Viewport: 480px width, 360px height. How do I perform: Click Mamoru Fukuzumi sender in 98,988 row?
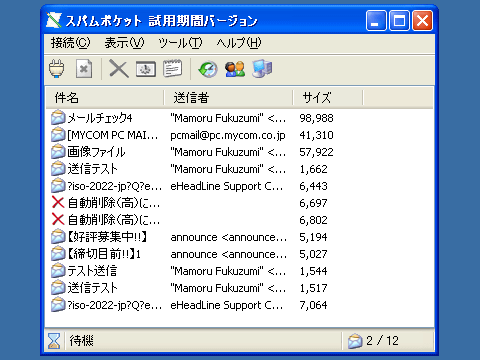tap(228, 118)
